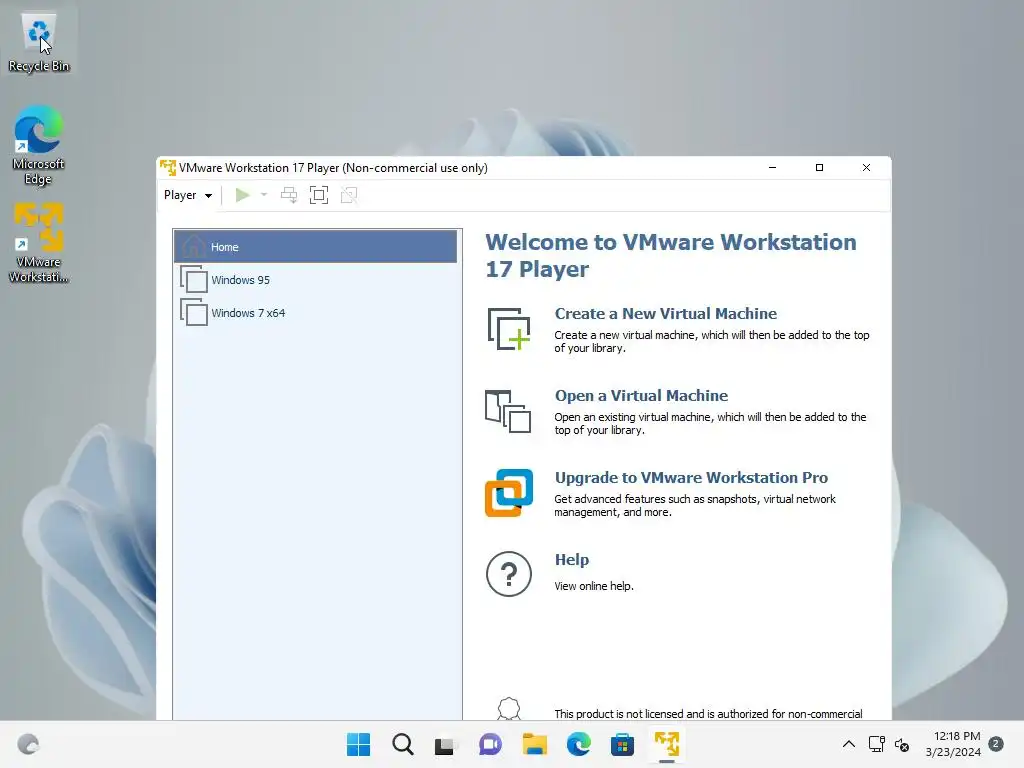Viewport: 1024px width, 768px height.
Task: Open taskbar Search
Action: click(403, 744)
